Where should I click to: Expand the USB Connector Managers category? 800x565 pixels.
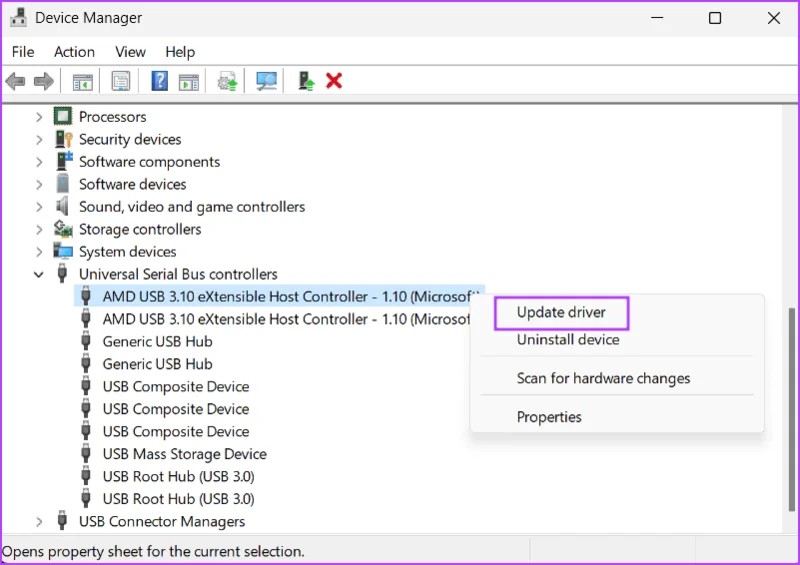click(x=39, y=522)
